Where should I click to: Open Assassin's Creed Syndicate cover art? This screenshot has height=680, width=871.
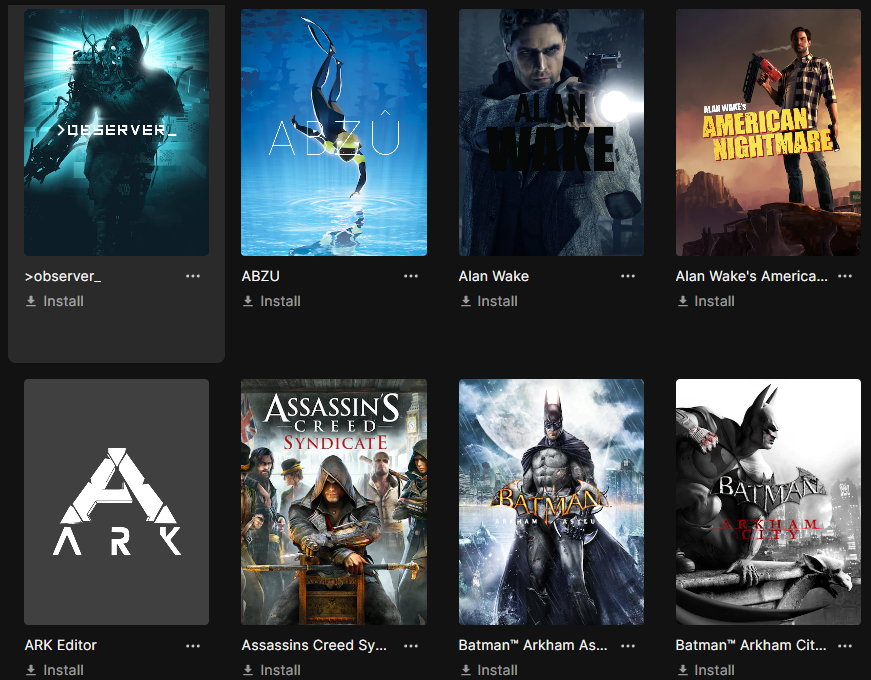pyautogui.click(x=334, y=502)
